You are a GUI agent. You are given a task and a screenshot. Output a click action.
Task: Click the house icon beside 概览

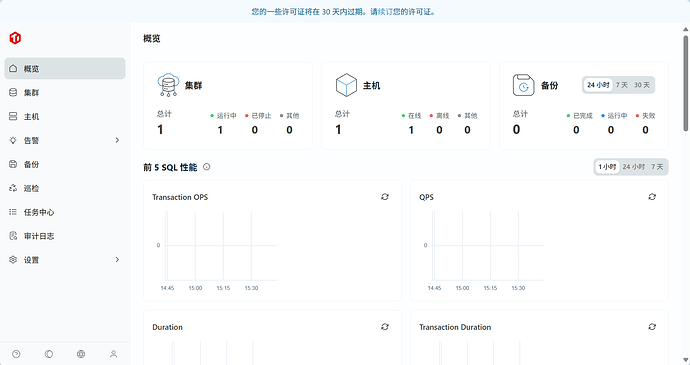(13, 68)
